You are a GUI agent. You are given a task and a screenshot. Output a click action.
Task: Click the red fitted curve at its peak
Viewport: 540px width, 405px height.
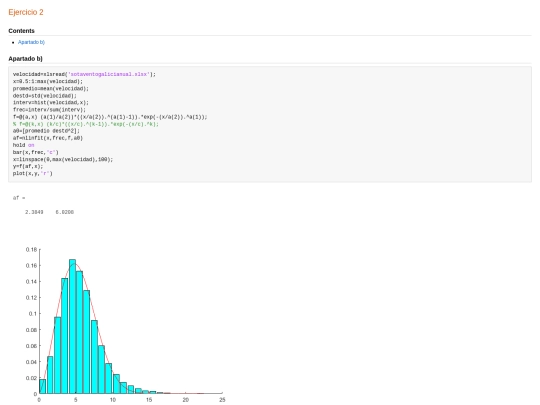[76, 264]
